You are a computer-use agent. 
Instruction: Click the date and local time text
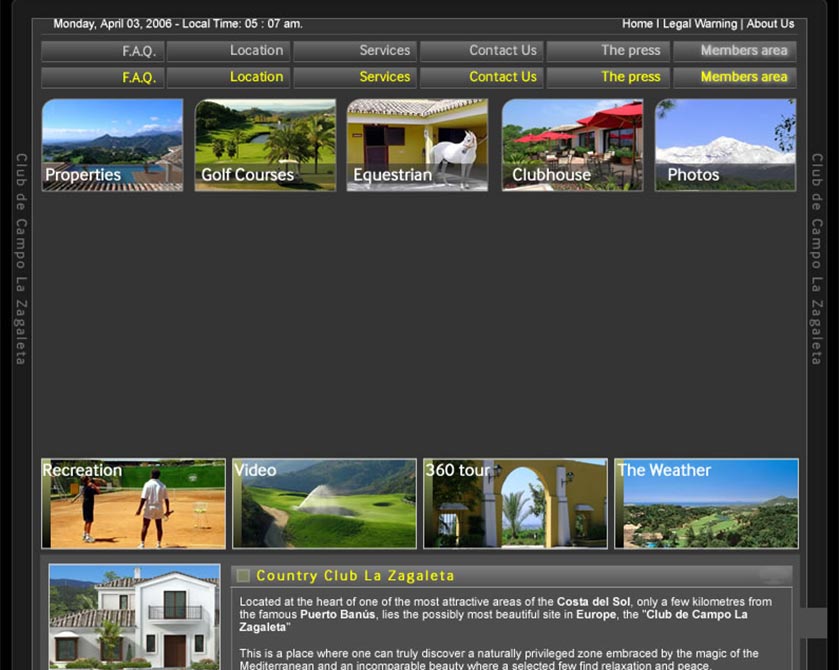pos(178,24)
